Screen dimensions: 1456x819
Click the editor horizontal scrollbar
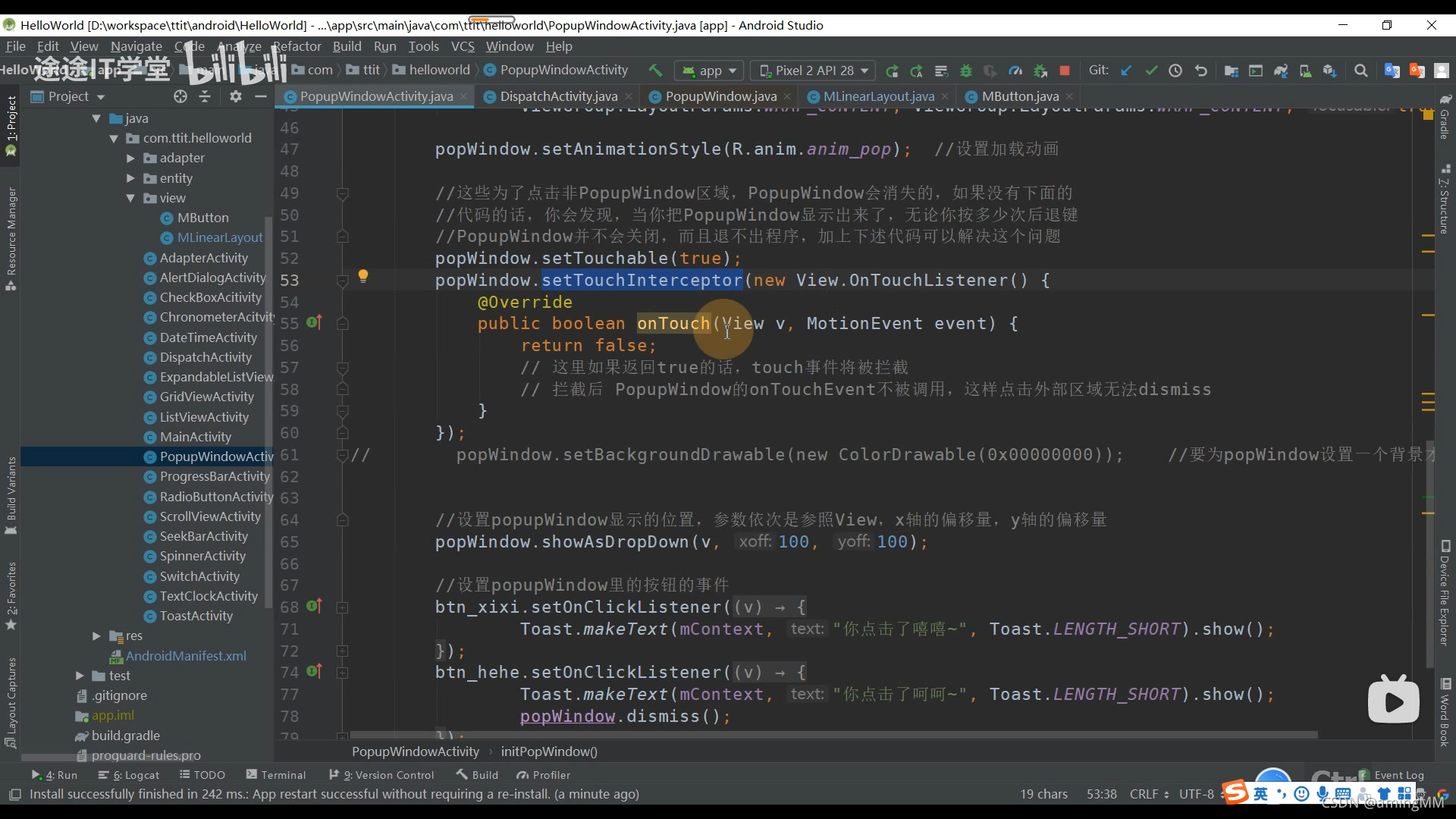point(833,735)
